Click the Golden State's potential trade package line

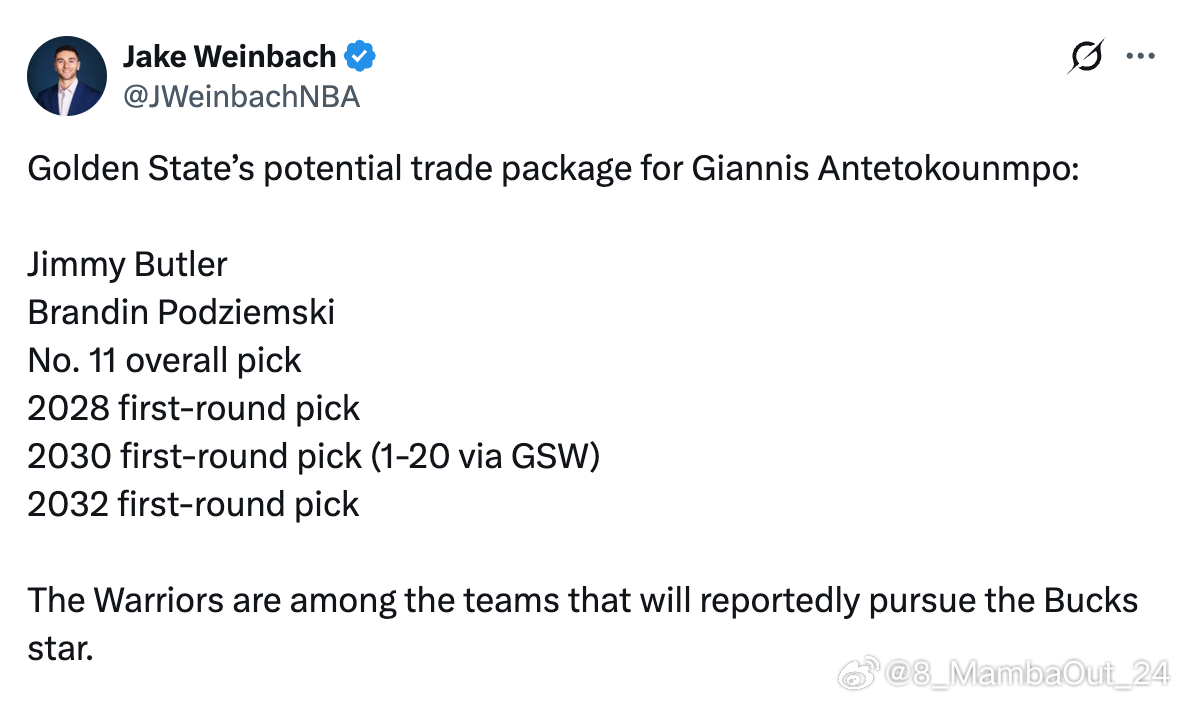[x=553, y=169]
